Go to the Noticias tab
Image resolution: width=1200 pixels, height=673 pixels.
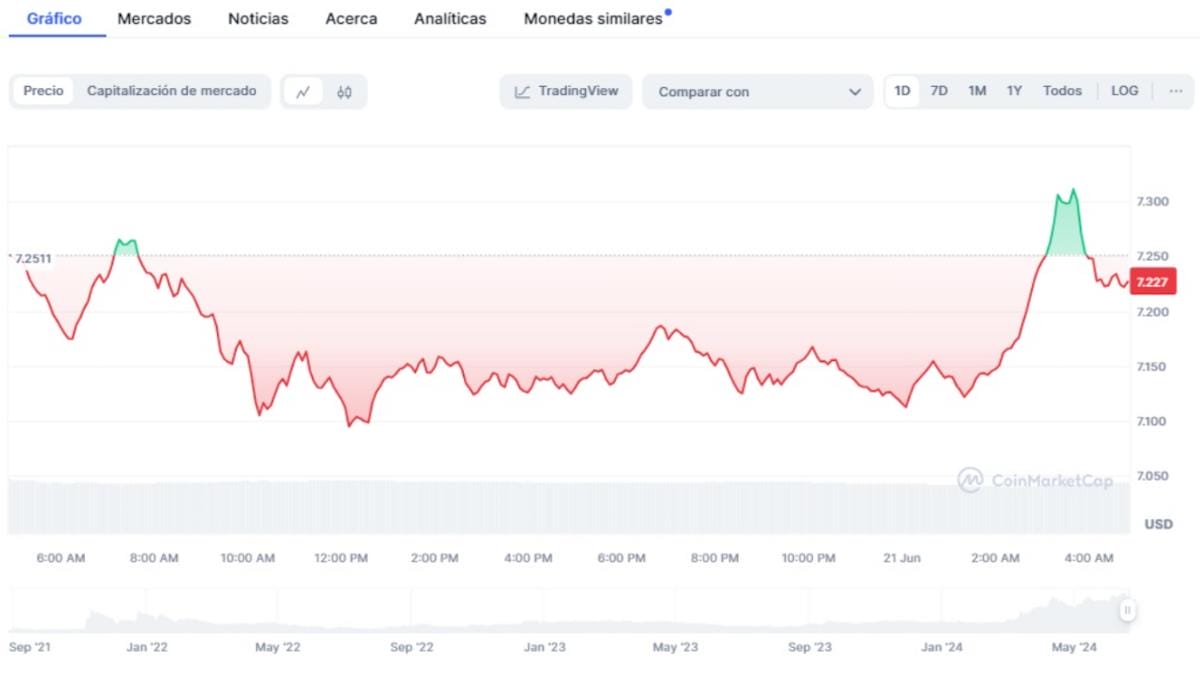tap(258, 19)
